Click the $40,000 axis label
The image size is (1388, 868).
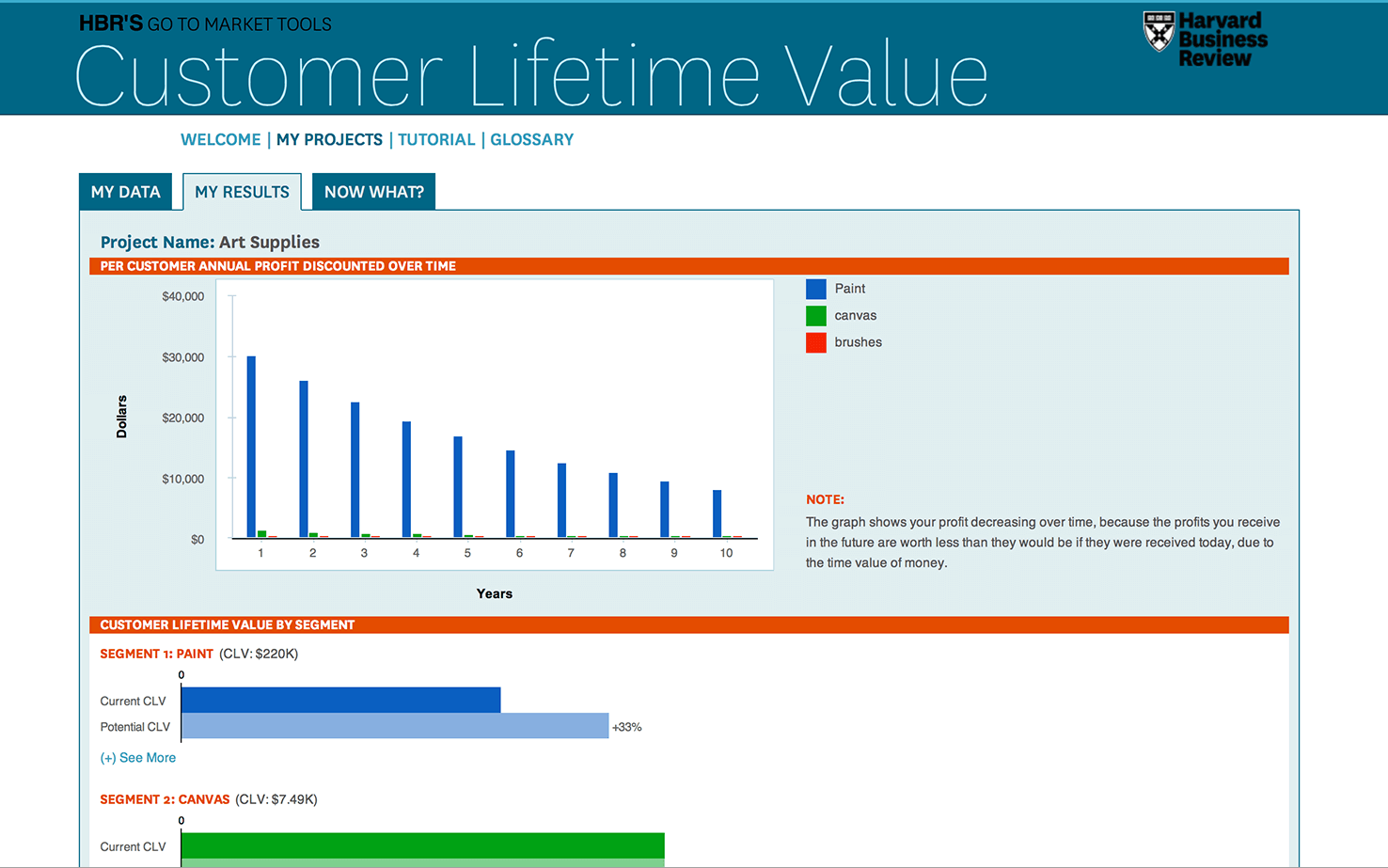tap(182, 296)
